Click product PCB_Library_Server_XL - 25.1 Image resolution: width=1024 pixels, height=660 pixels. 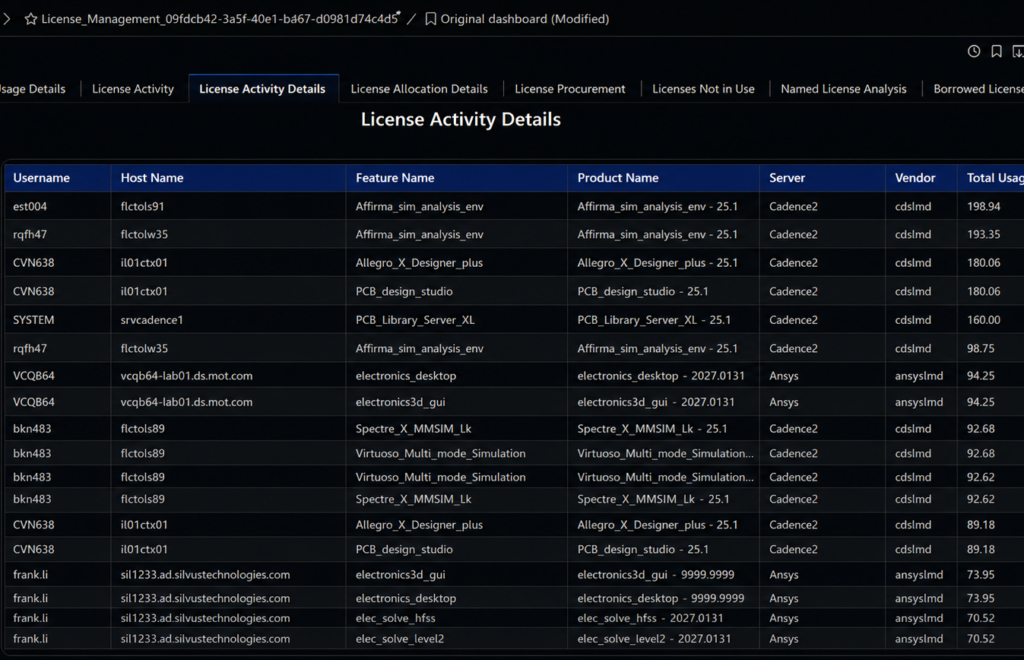click(654, 320)
